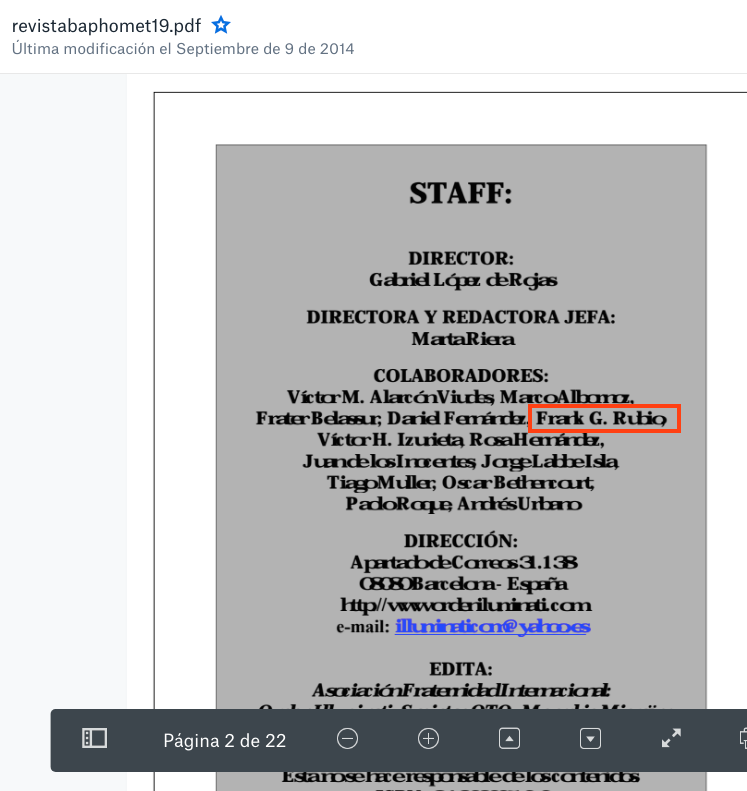
Task: Click the DIRECCIÓN heading
Action: pyautogui.click(x=461, y=541)
